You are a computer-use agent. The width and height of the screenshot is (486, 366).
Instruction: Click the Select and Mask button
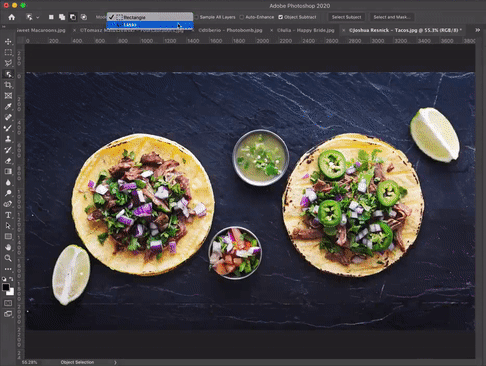(392, 17)
